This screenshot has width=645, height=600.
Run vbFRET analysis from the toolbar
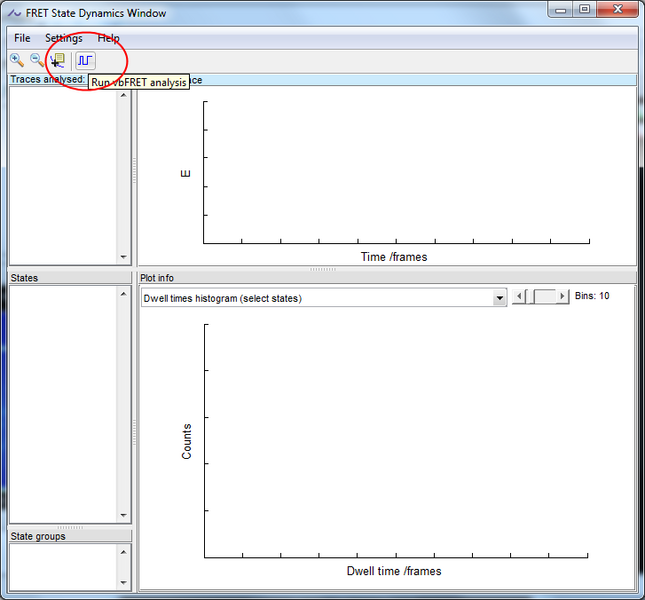pos(85,60)
